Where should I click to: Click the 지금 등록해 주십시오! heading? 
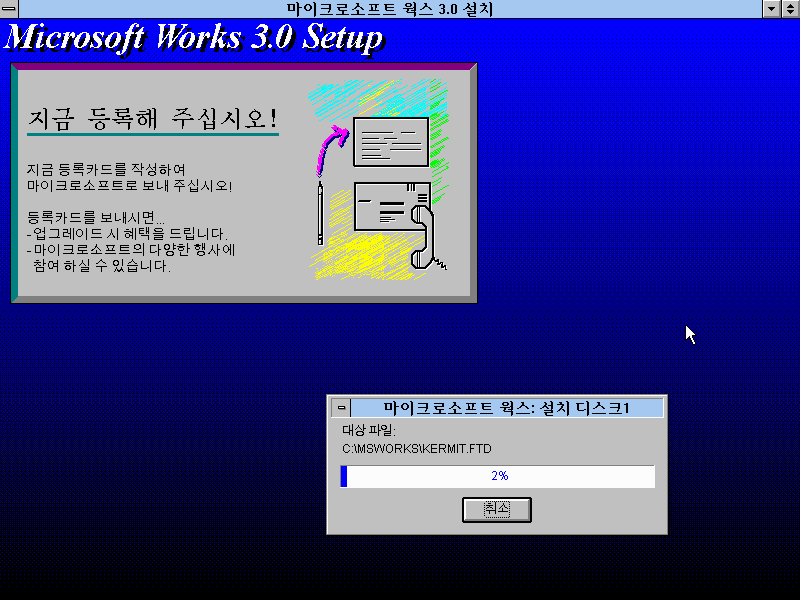click(153, 119)
